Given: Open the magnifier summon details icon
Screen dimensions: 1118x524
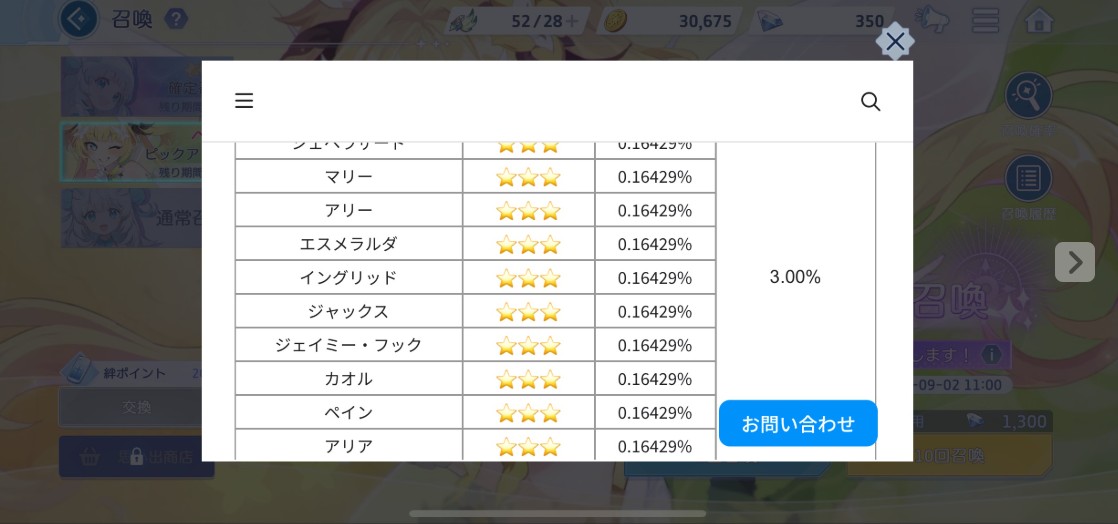Looking at the screenshot, I should pos(1028,96).
